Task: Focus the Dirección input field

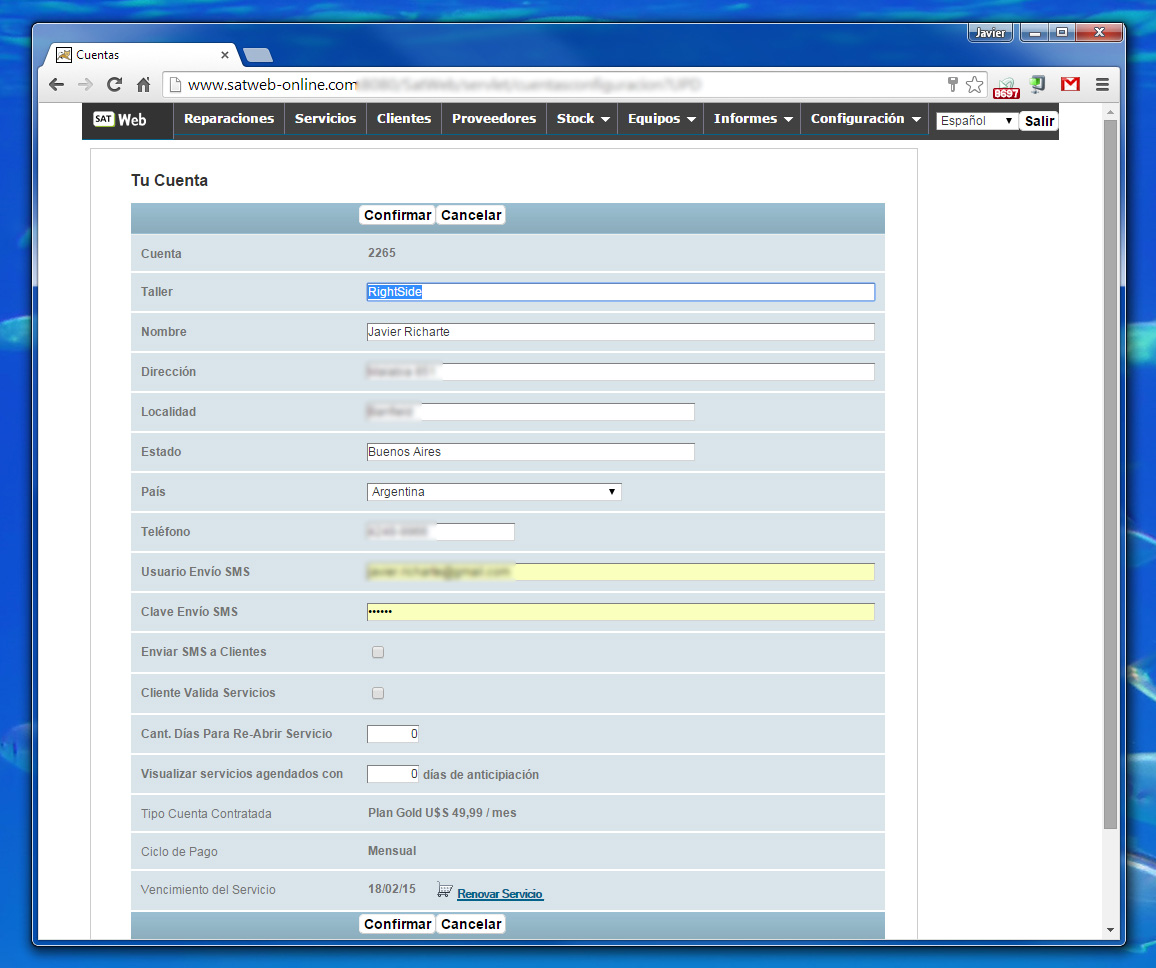Action: tap(621, 372)
